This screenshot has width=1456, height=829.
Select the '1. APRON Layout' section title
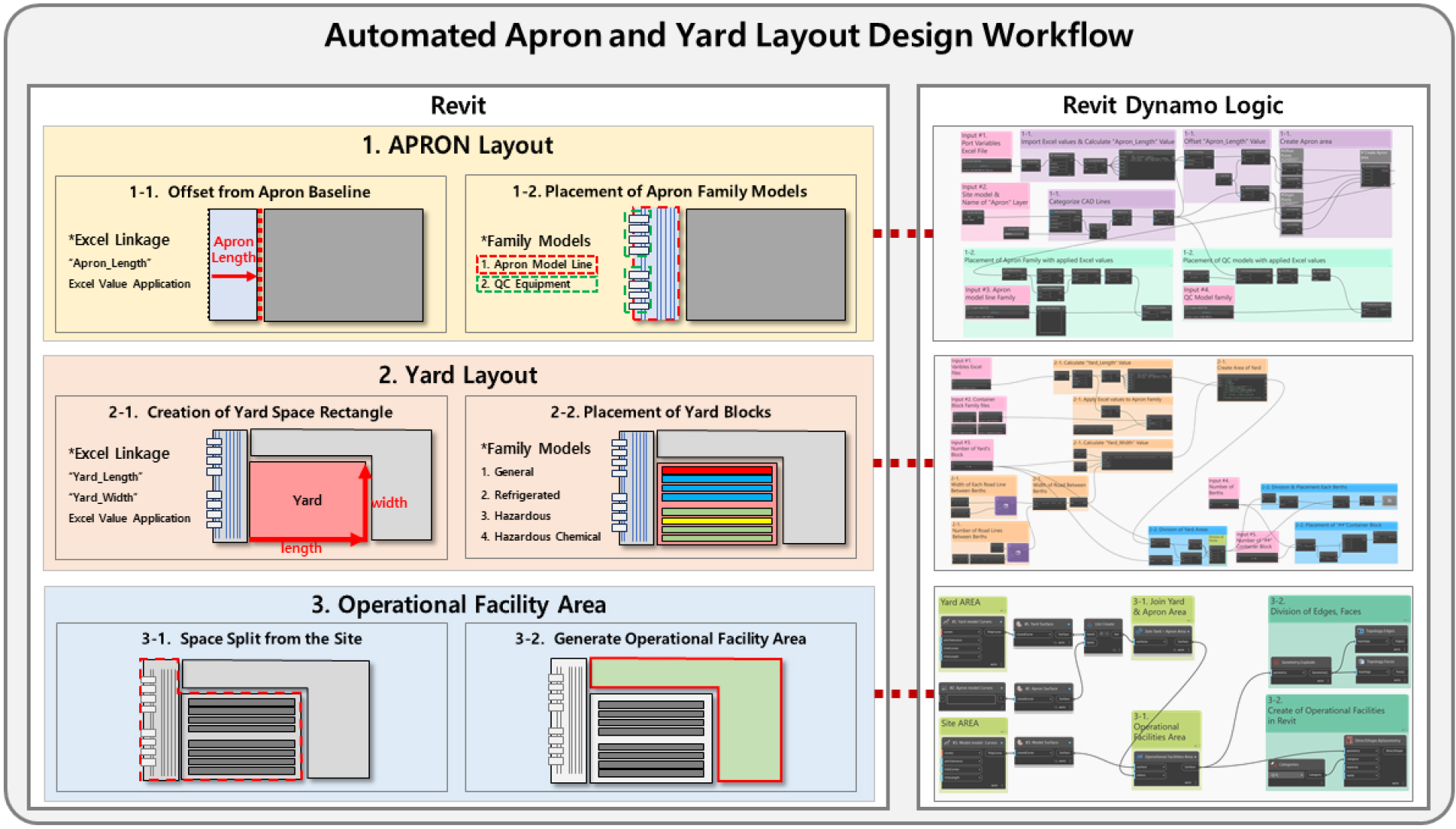pos(458,145)
